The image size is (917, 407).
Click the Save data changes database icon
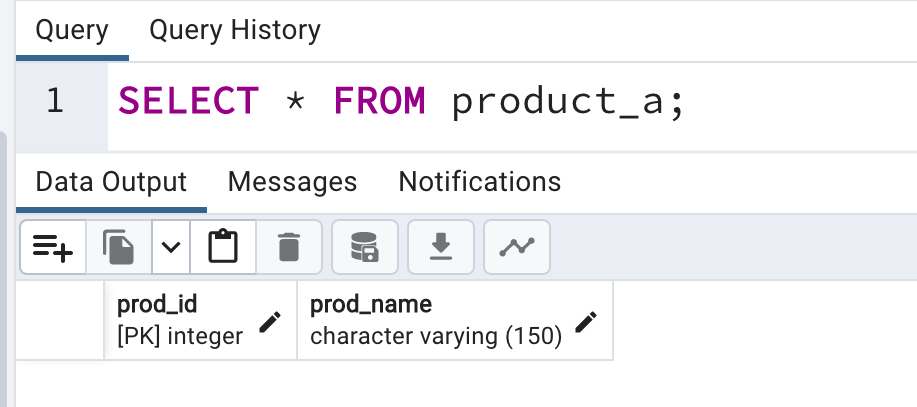[x=365, y=247]
